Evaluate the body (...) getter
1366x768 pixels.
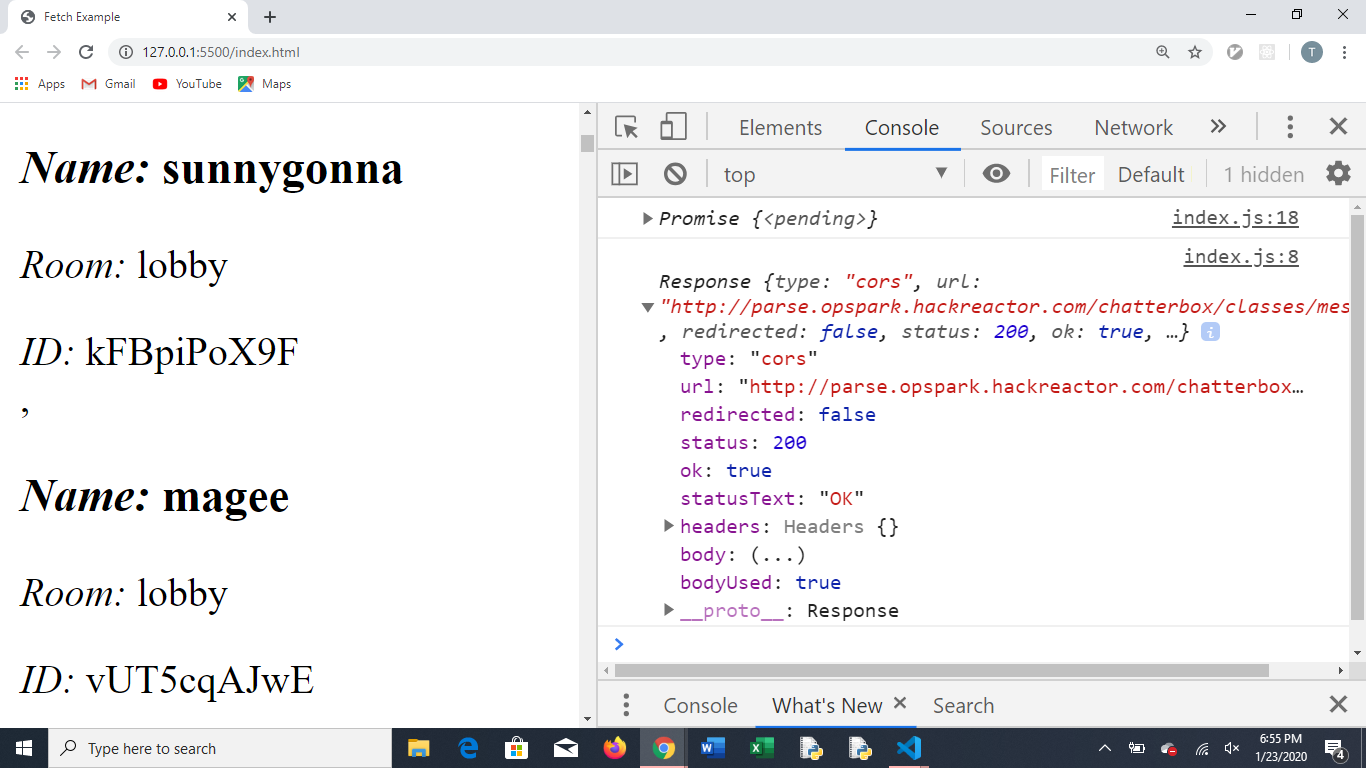(x=778, y=554)
